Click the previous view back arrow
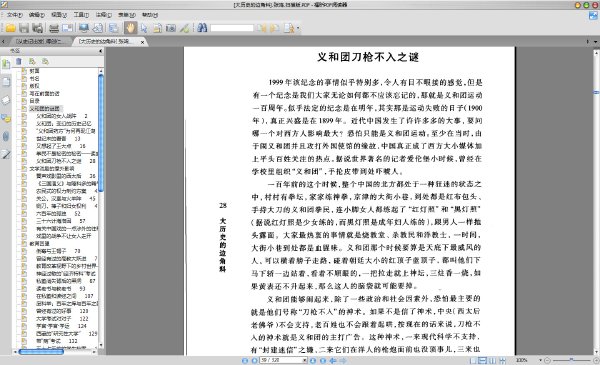Screen dimensions: 600x365 point(333,360)
